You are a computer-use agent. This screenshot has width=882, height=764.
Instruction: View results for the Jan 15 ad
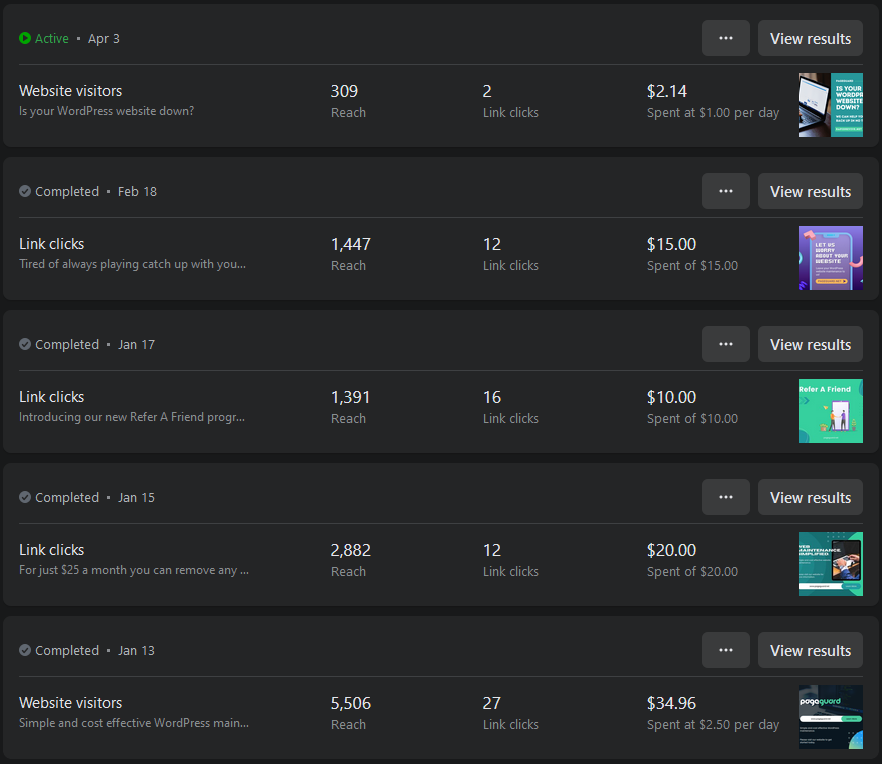click(x=810, y=497)
